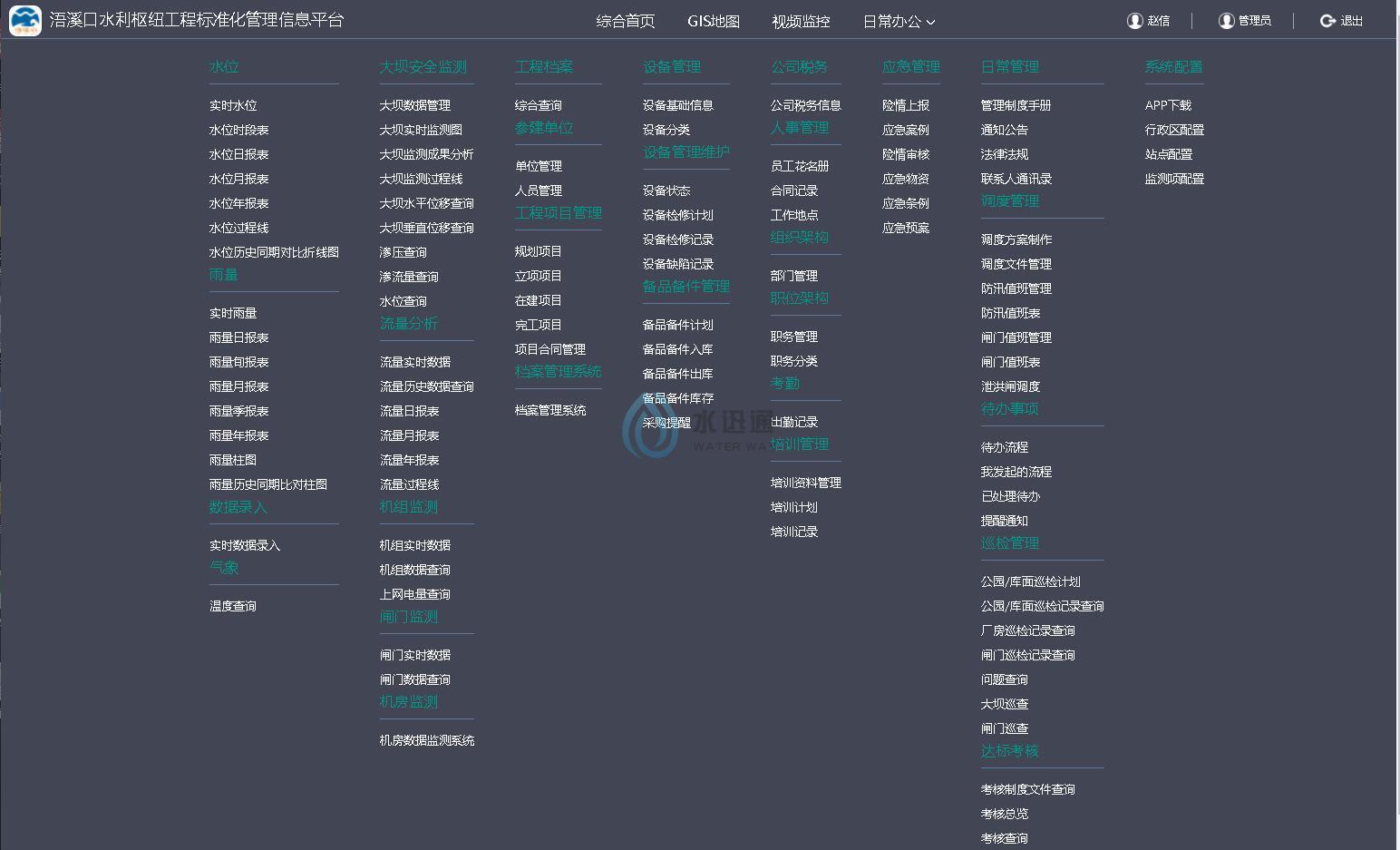Viewport: 1400px width, 850px height.
Task: Open 公司税务信息
Action: [806, 105]
